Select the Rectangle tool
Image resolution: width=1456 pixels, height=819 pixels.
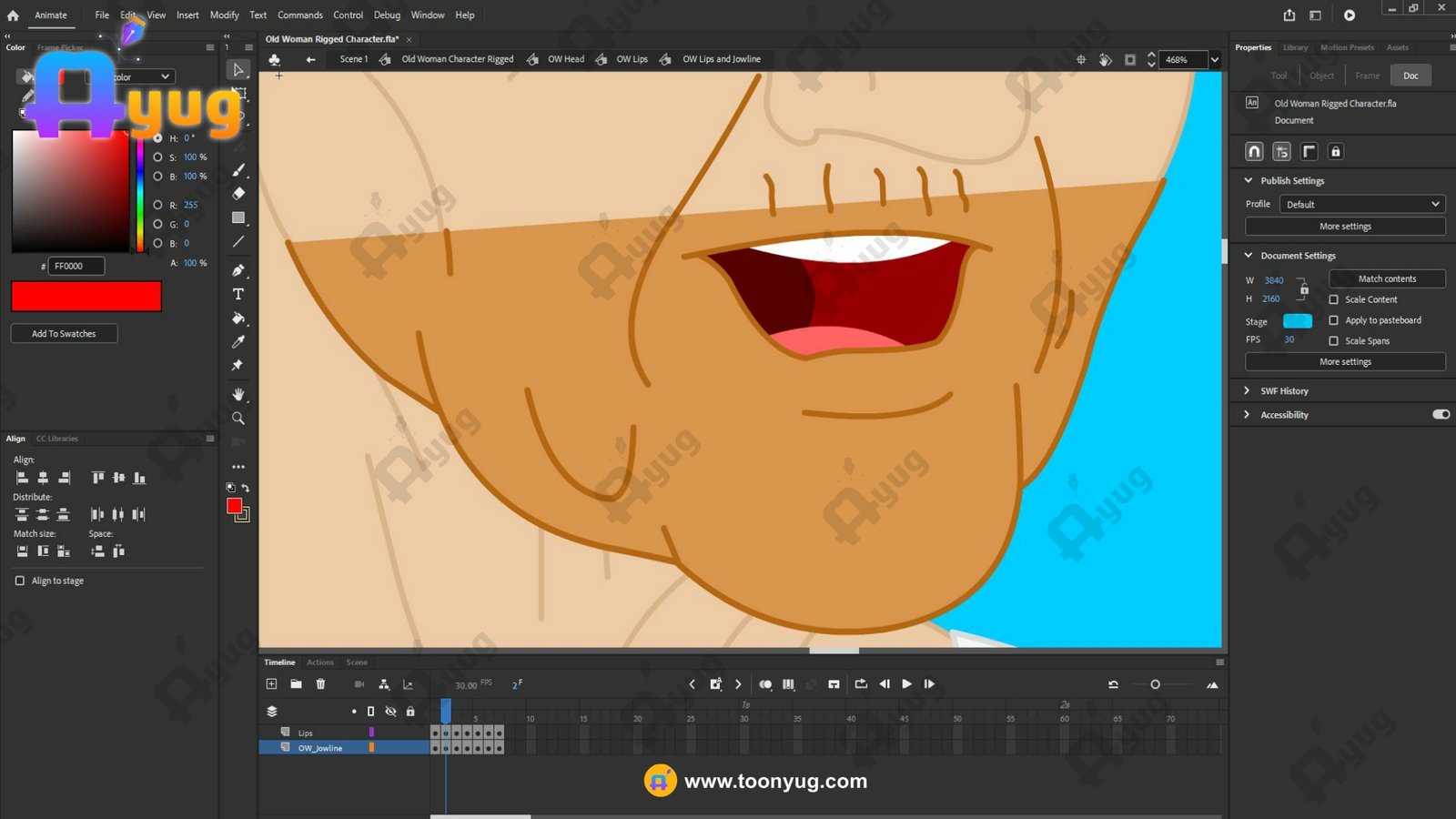pos(238,217)
